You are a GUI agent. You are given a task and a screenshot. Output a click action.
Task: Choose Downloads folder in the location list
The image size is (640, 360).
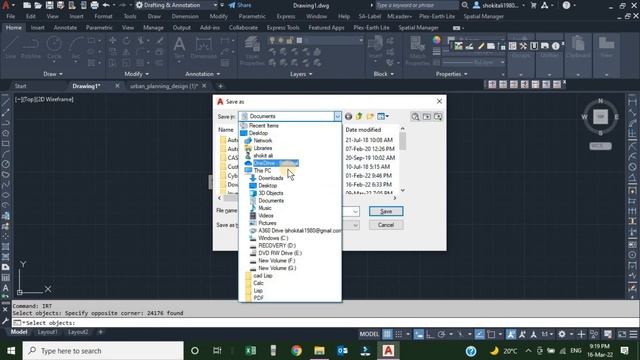pos(270,178)
